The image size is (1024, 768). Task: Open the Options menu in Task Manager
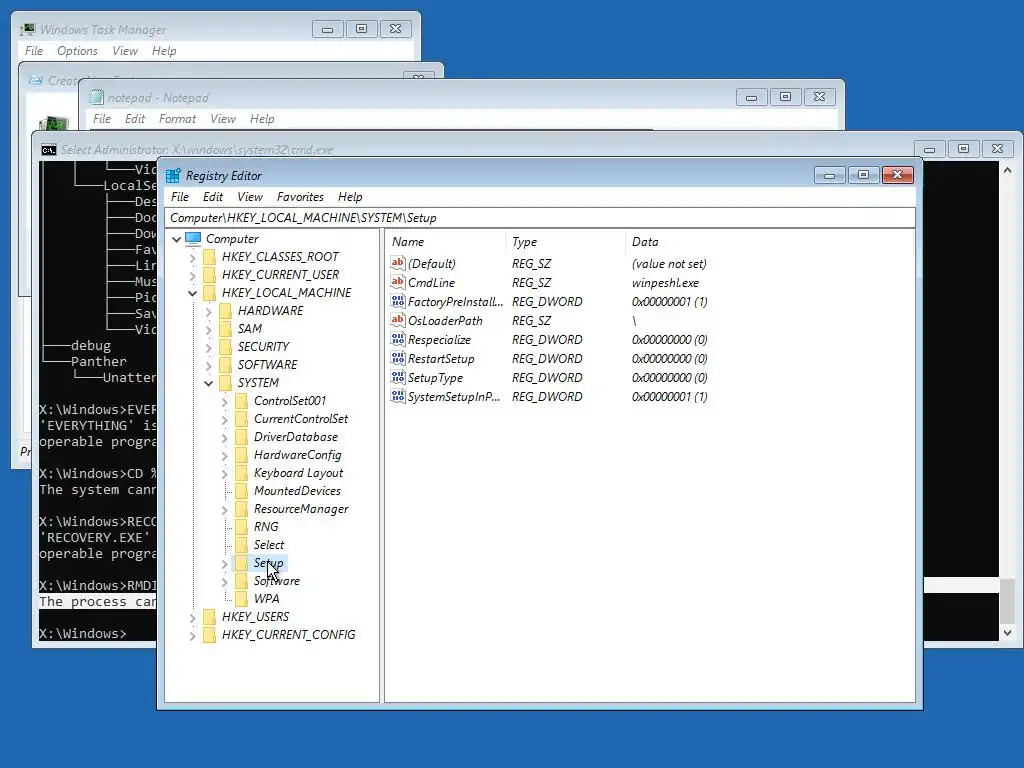tap(77, 51)
